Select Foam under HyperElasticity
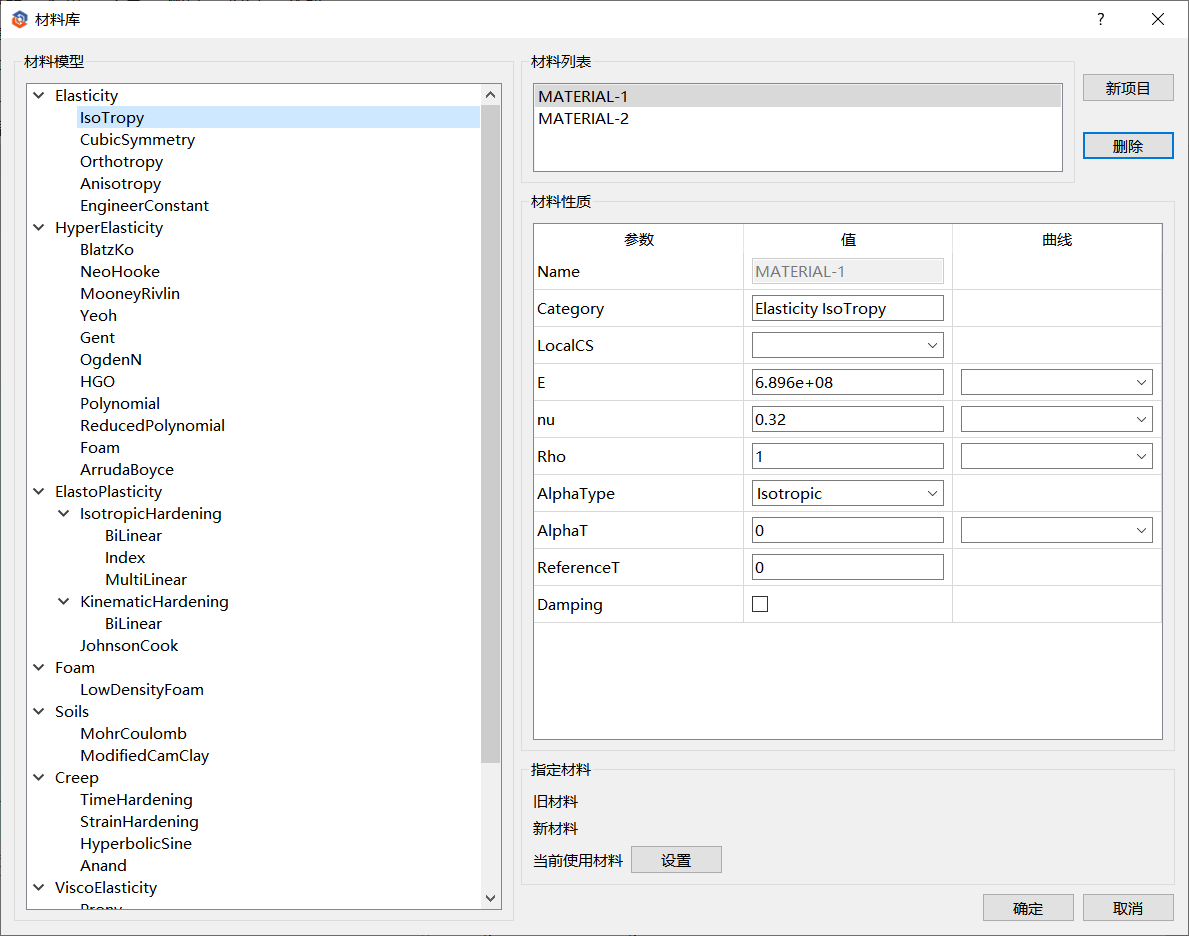Image resolution: width=1189 pixels, height=936 pixels. tap(100, 448)
